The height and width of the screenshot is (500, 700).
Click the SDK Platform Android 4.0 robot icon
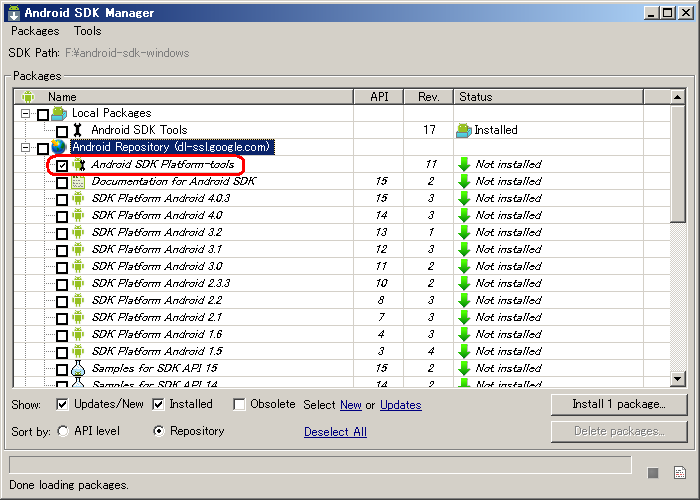(x=78, y=215)
